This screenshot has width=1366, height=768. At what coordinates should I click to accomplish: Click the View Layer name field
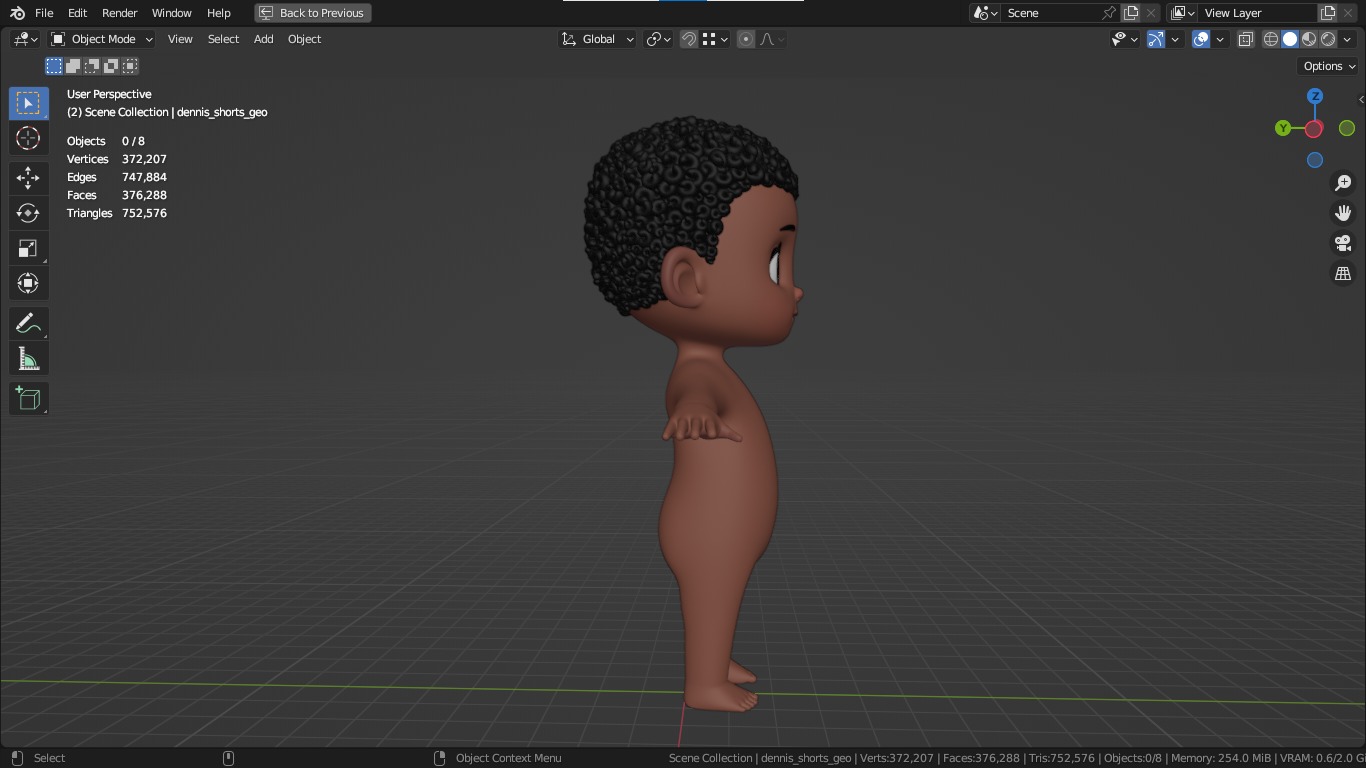(1257, 13)
